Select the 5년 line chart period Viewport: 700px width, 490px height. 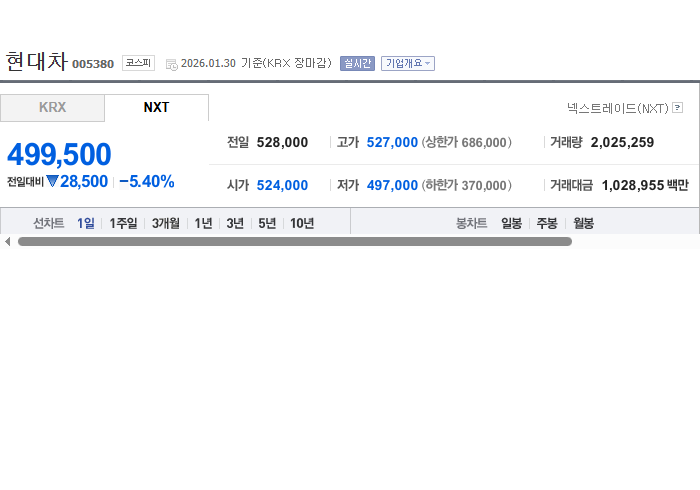pyautogui.click(x=267, y=223)
